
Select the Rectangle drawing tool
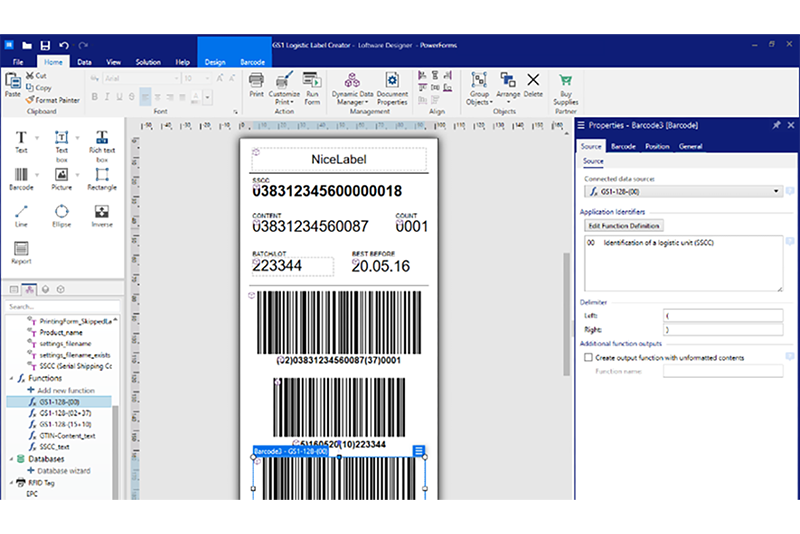(102, 179)
